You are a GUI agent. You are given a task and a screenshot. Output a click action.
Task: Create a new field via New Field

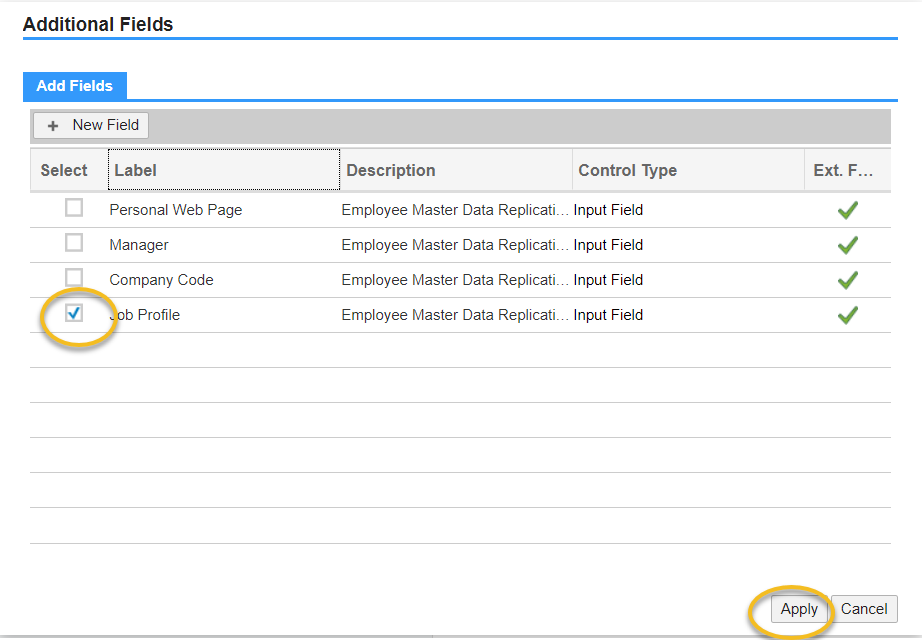point(90,125)
